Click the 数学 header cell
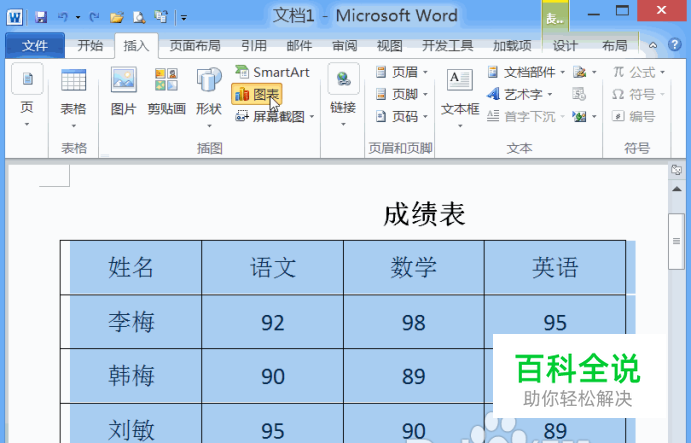Viewport: 691px width, 443px height. pos(413,268)
